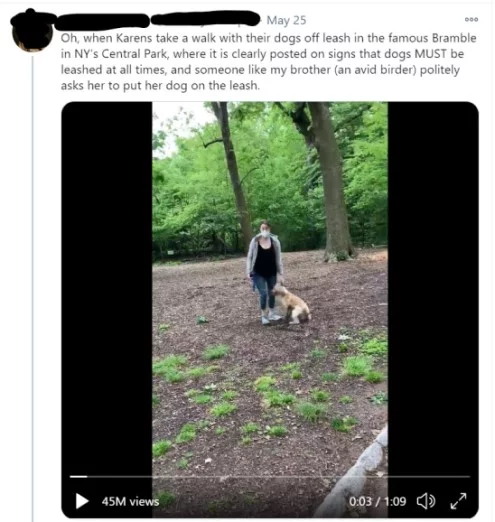Viewport: 495px width, 522px height.
Task: Open the poster's profile picture
Action: [32, 33]
